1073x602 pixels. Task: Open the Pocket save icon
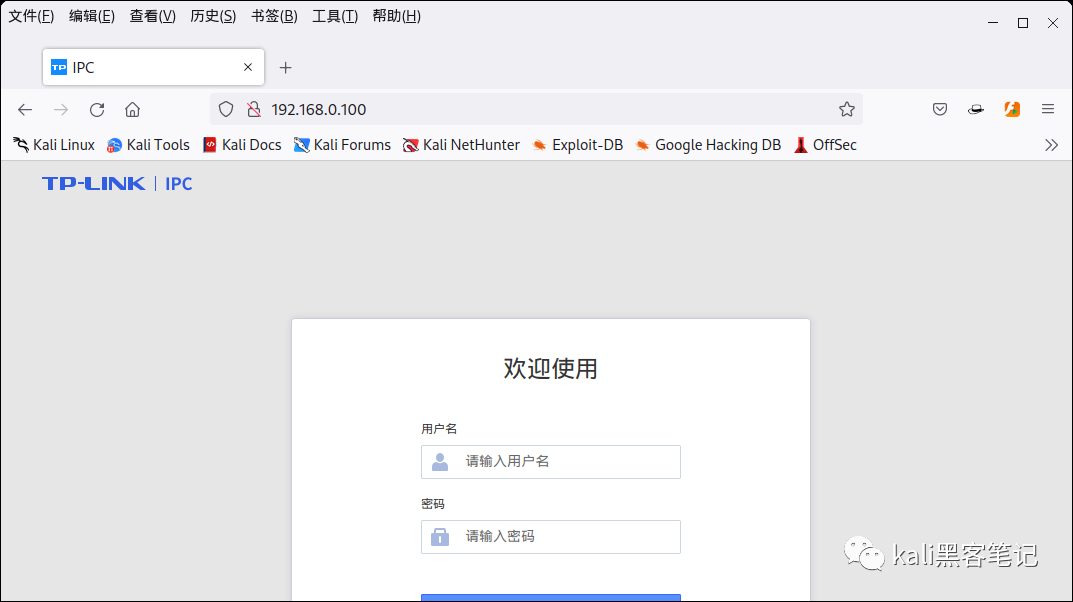tap(940, 109)
